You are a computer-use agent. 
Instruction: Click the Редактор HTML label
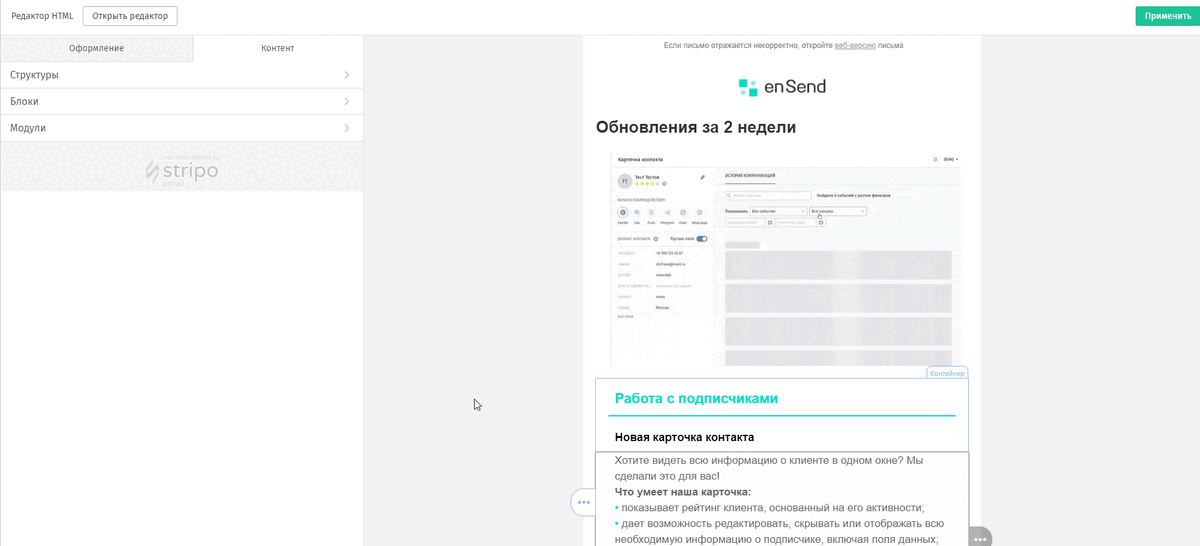pyautogui.click(x=42, y=16)
